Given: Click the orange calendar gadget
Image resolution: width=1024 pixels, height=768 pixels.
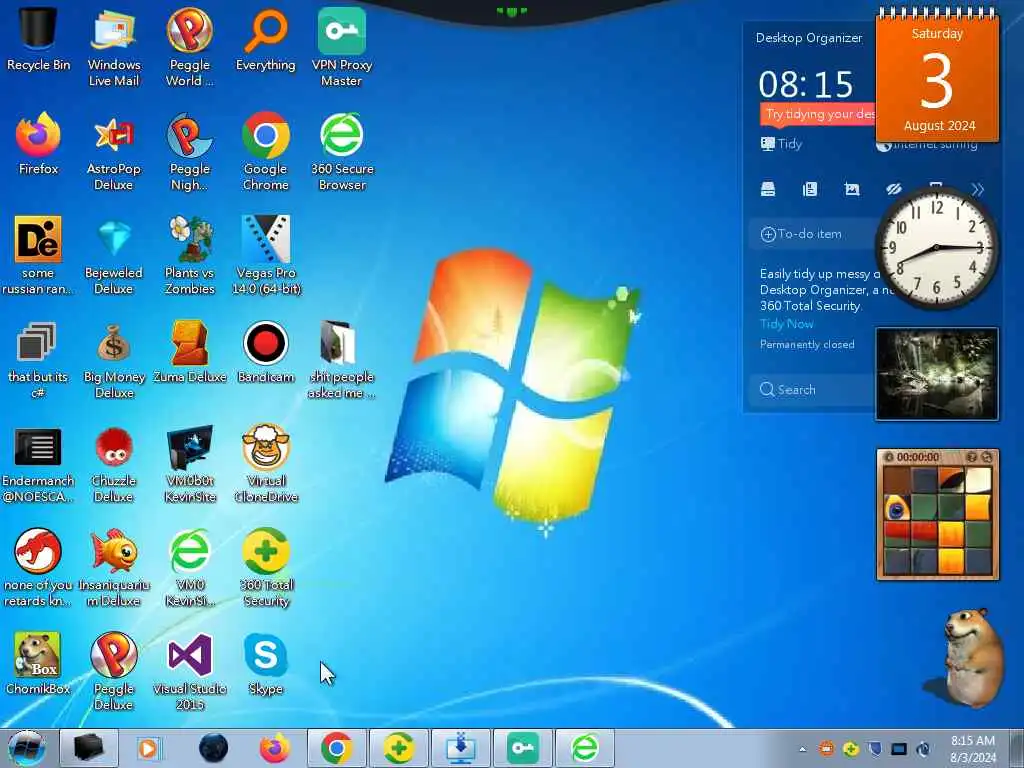Looking at the screenshot, I should pos(937,76).
